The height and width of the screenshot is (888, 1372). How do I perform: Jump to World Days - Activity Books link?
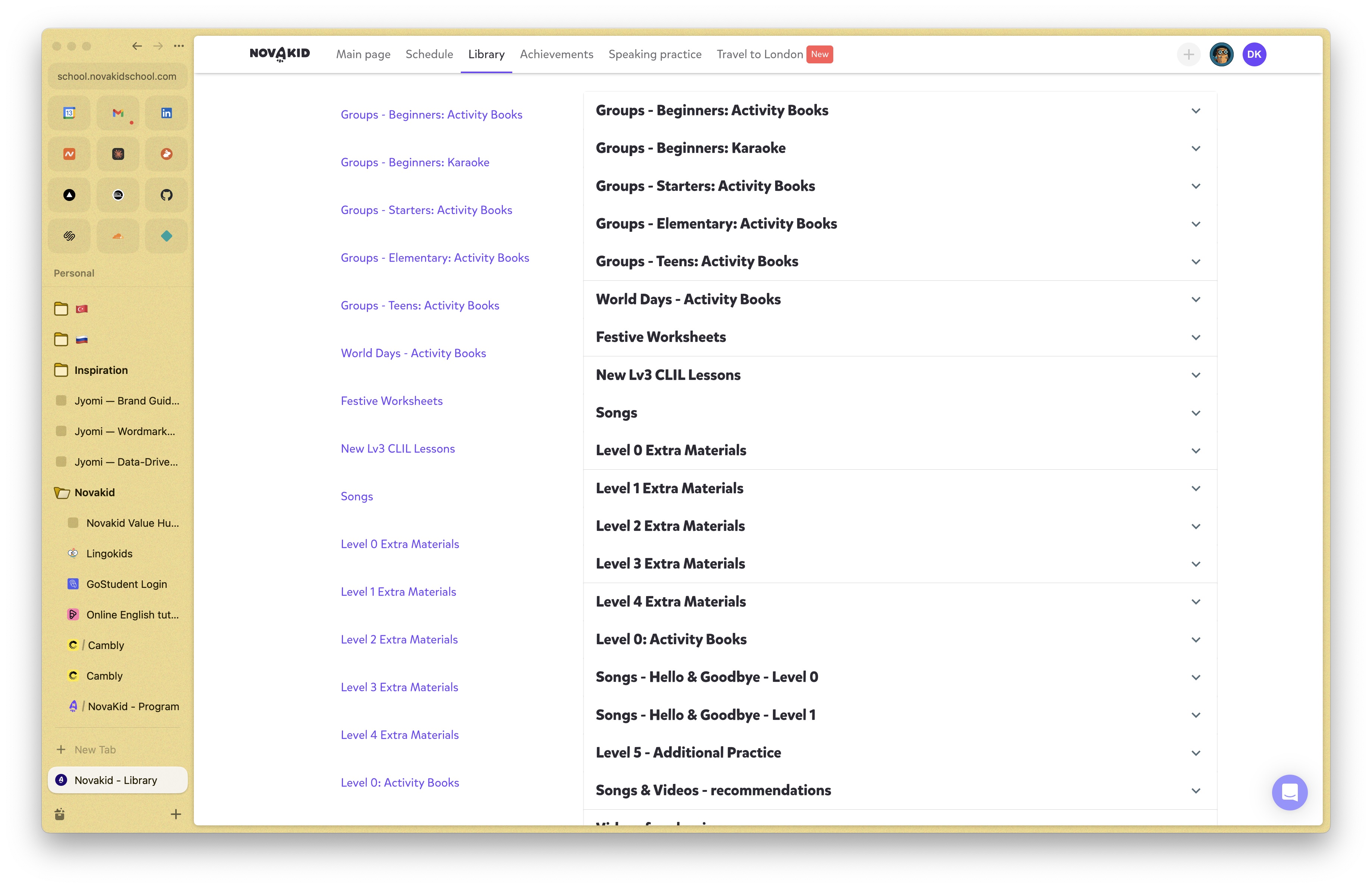413,353
